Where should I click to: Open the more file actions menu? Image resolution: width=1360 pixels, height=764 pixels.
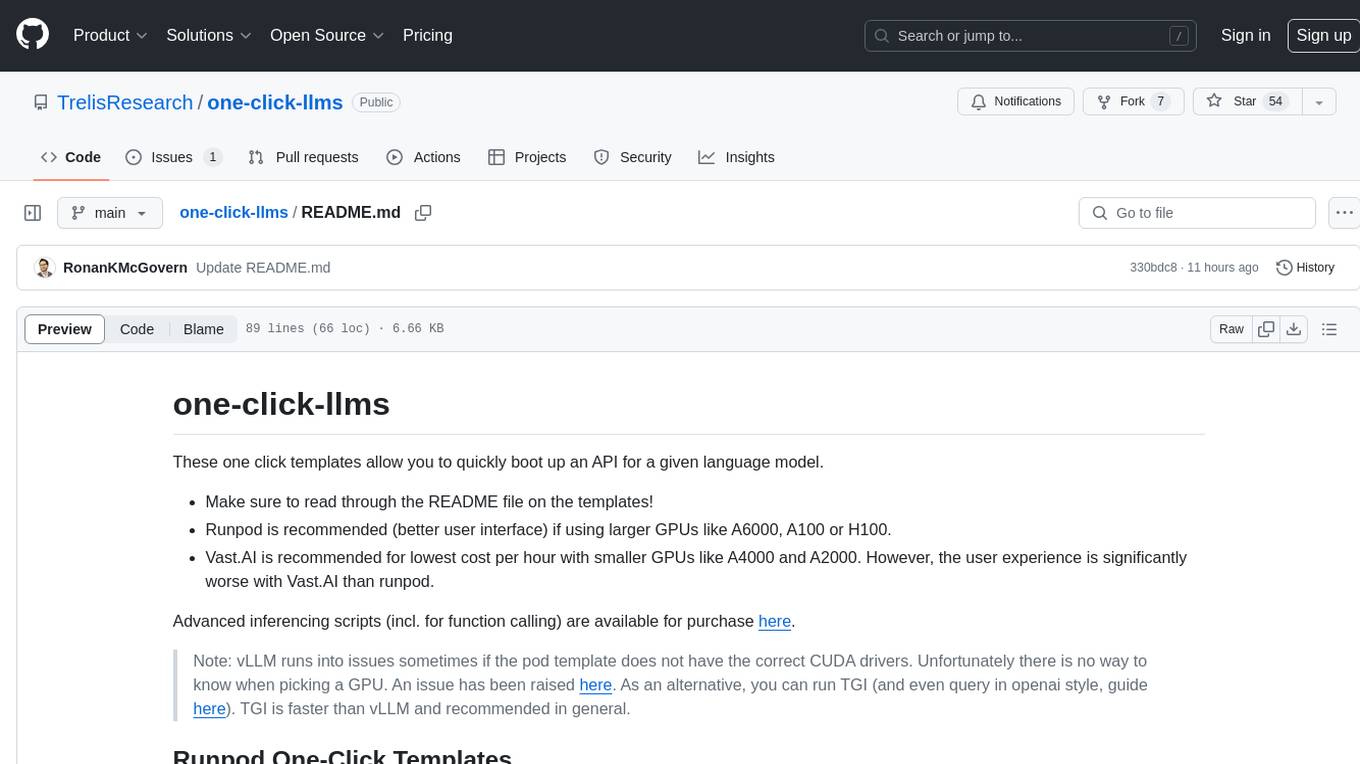1344,213
